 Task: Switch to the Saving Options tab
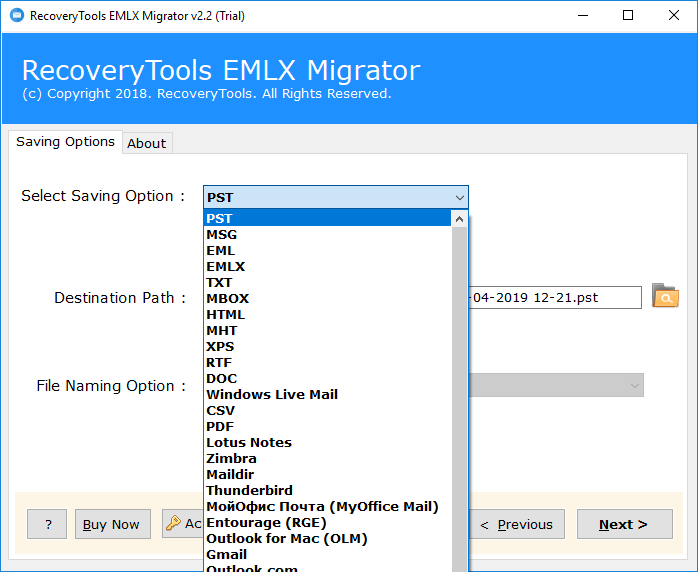[65, 142]
